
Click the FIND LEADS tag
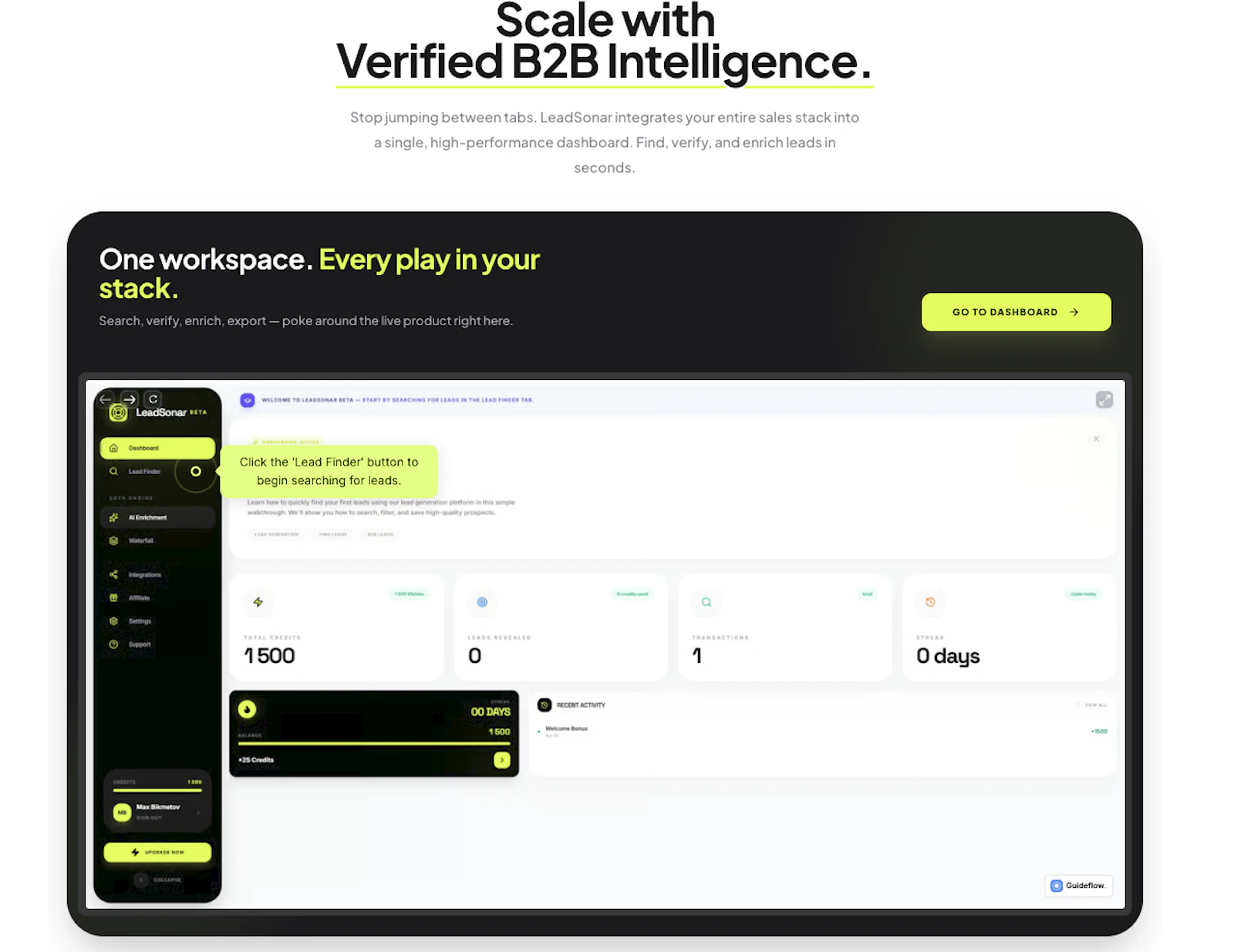(x=333, y=534)
